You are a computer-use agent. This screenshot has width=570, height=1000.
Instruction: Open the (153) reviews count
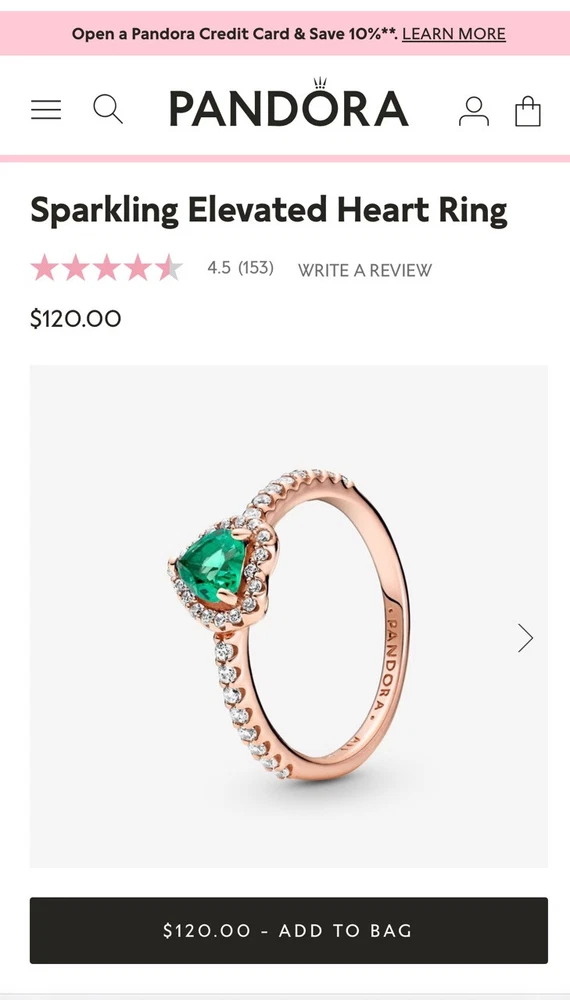[x=256, y=268]
